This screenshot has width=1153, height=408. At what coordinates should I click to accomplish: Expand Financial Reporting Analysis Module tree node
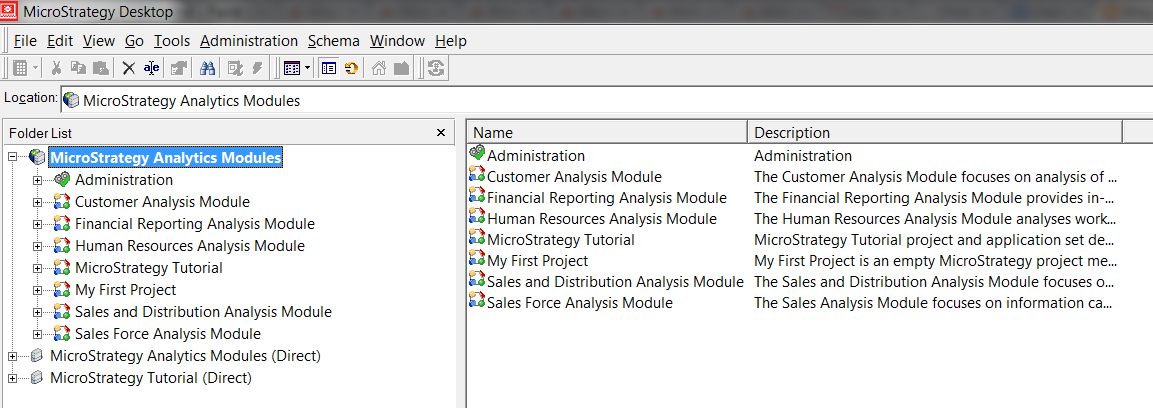point(38,224)
